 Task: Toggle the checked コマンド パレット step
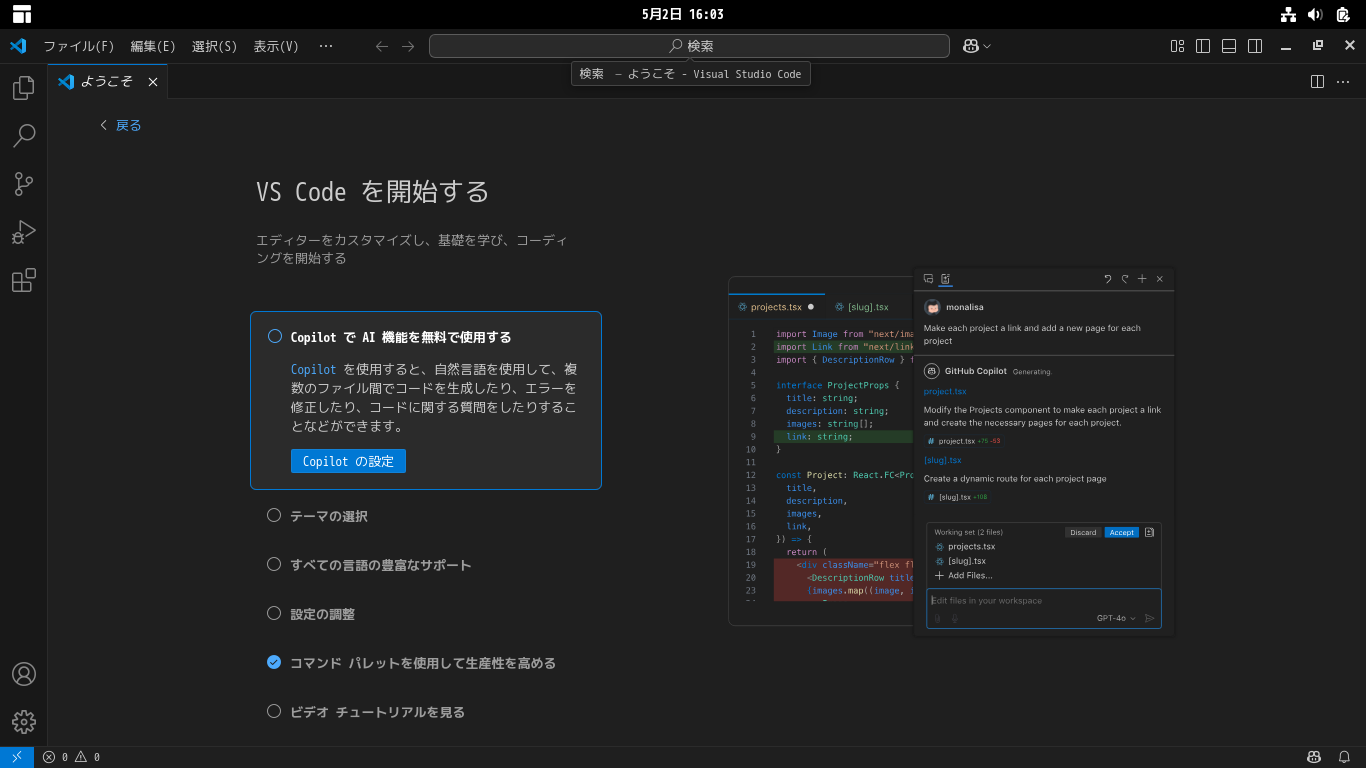click(x=274, y=662)
